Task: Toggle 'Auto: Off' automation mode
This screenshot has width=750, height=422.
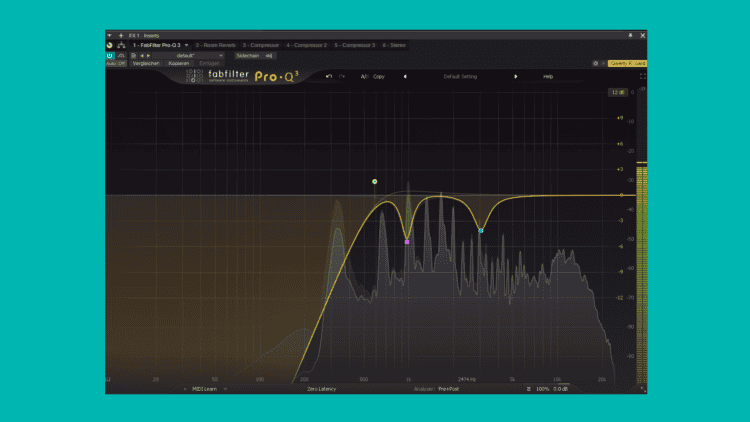Action: point(116,63)
